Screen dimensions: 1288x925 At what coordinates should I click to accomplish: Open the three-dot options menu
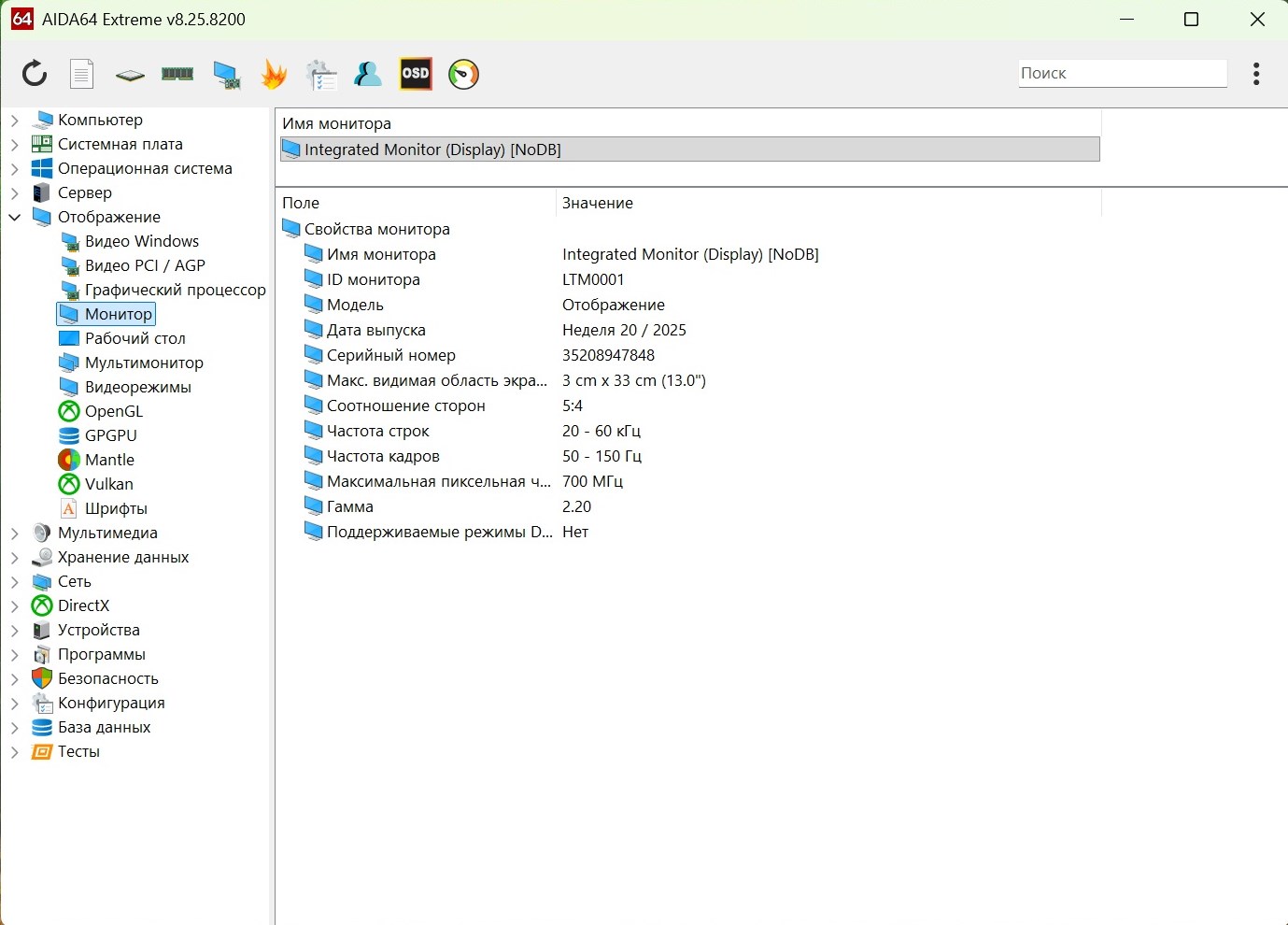point(1256,73)
